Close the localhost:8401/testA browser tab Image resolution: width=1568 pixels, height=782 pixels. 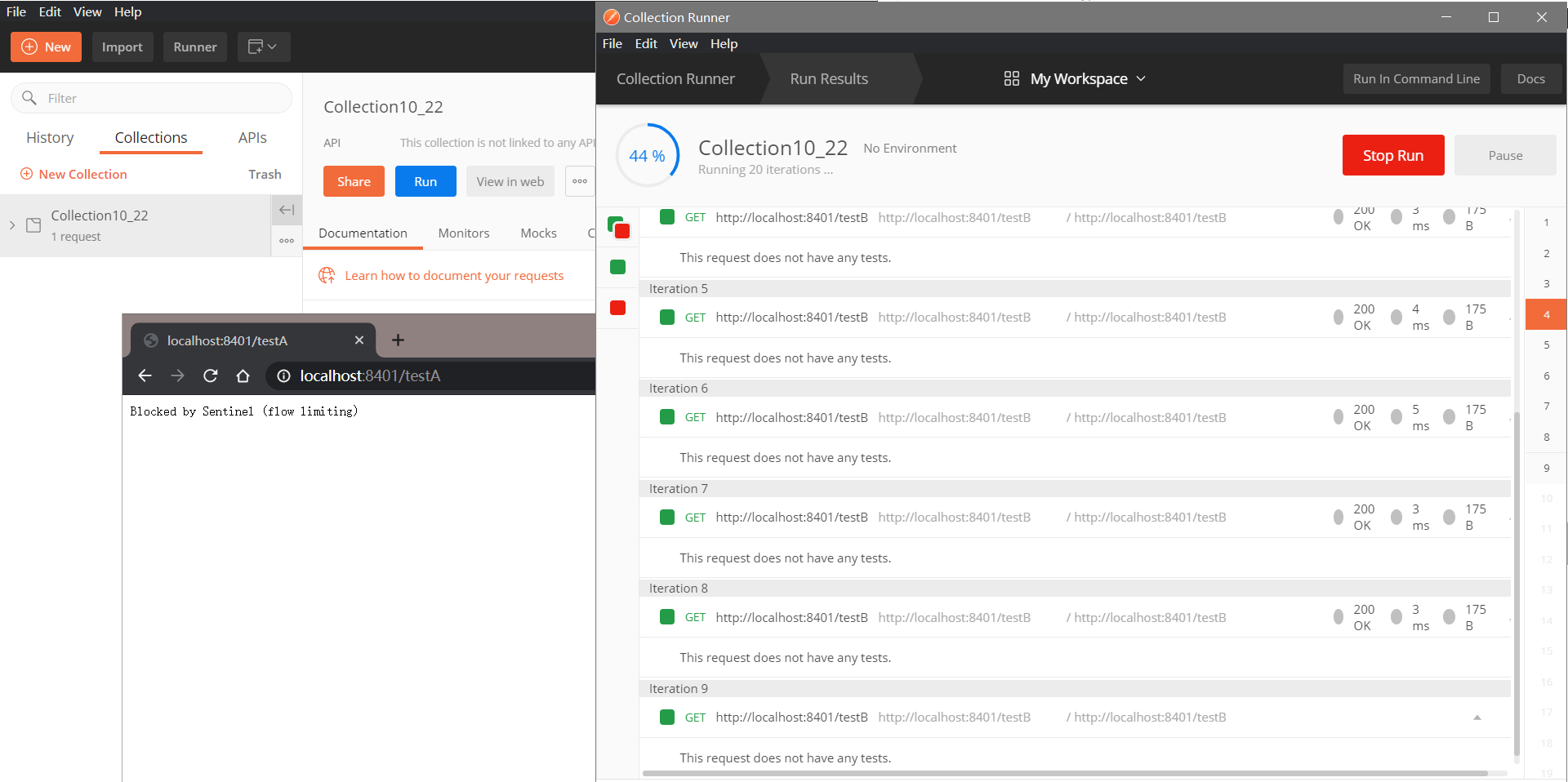coord(359,340)
